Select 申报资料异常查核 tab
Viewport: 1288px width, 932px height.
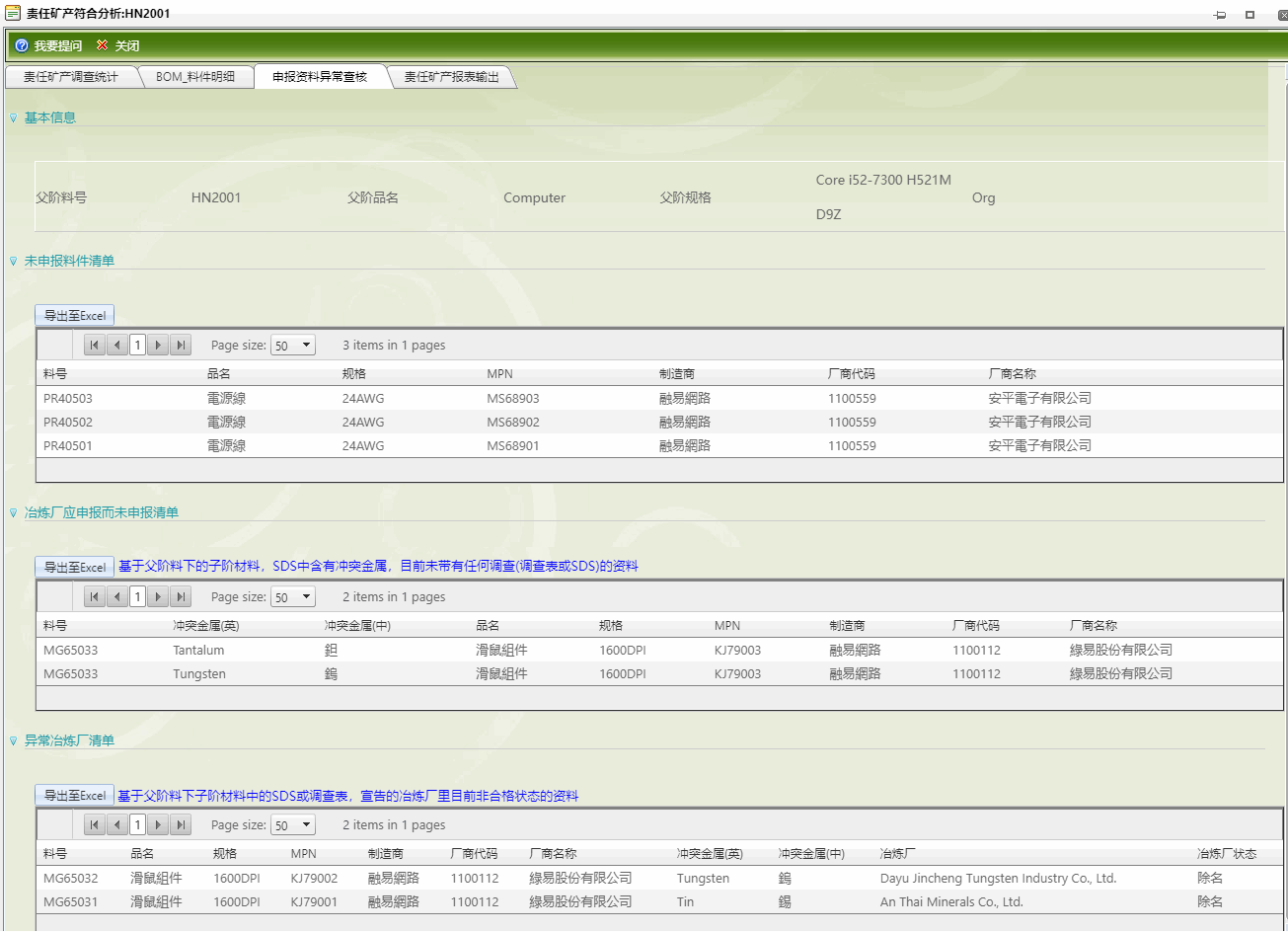click(320, 77)
